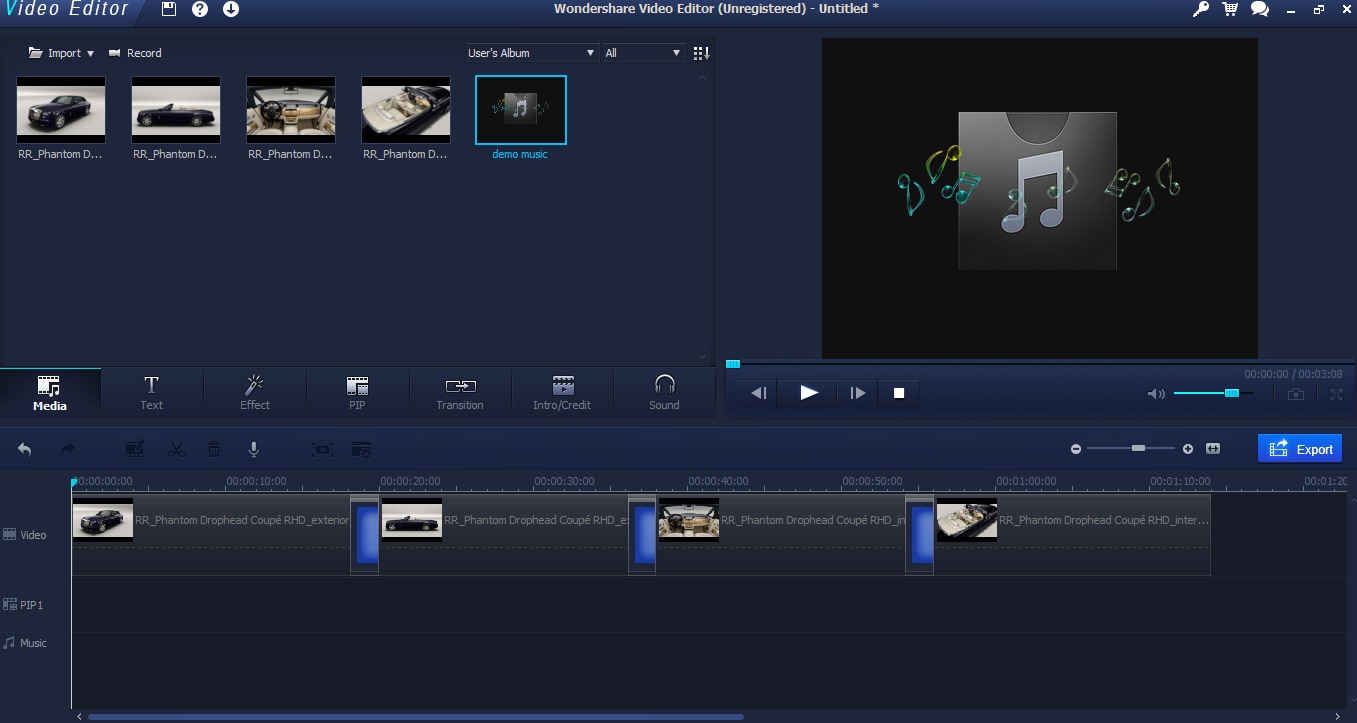Click the horizontal timeline scrollbar
This screenshot has height=723, width=1357.
coord(415,716)
